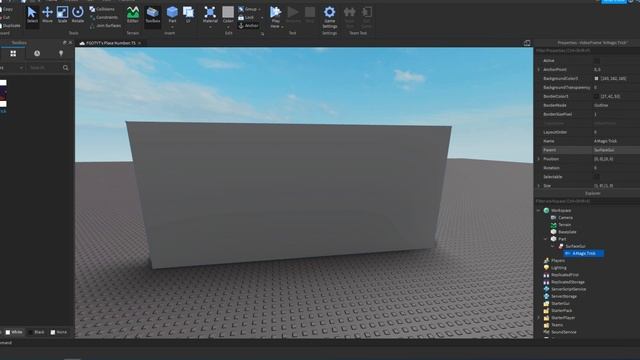Pick the Rotate tool

[x=78, y=15]
